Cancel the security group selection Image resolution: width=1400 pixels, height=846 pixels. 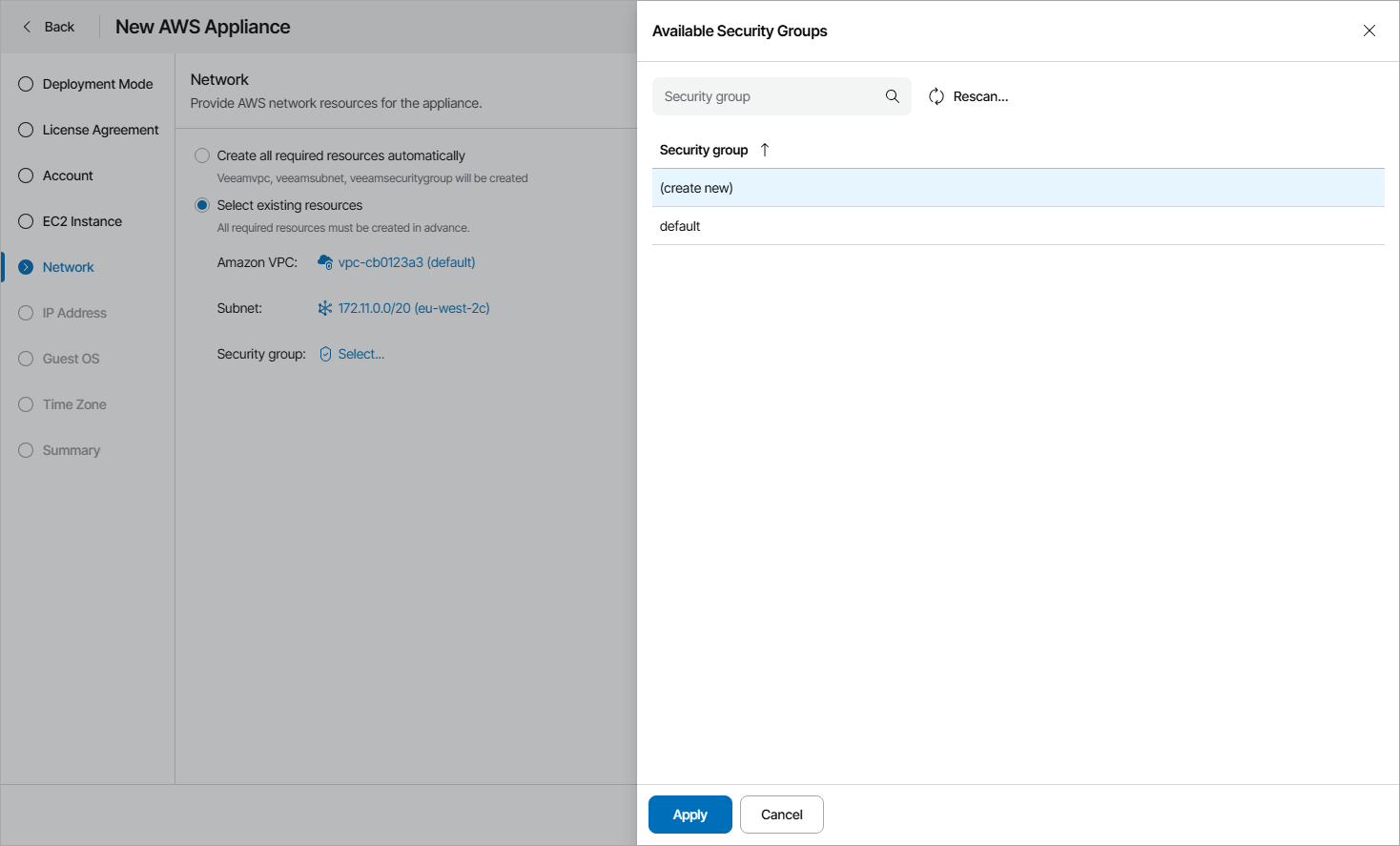point(781,815)
